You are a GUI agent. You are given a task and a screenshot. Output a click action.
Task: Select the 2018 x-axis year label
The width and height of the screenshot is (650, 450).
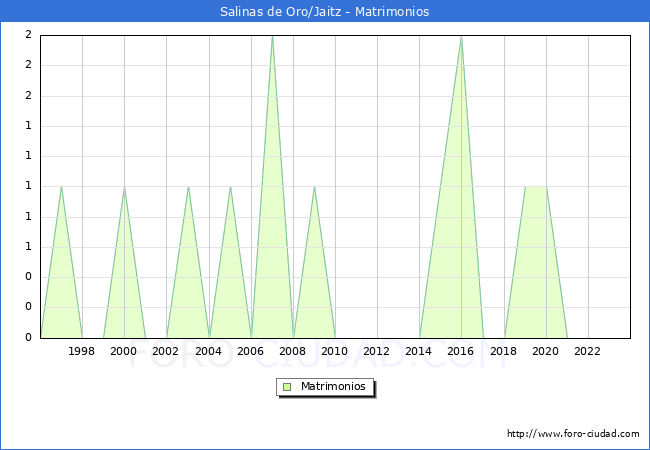click(503, 351)
